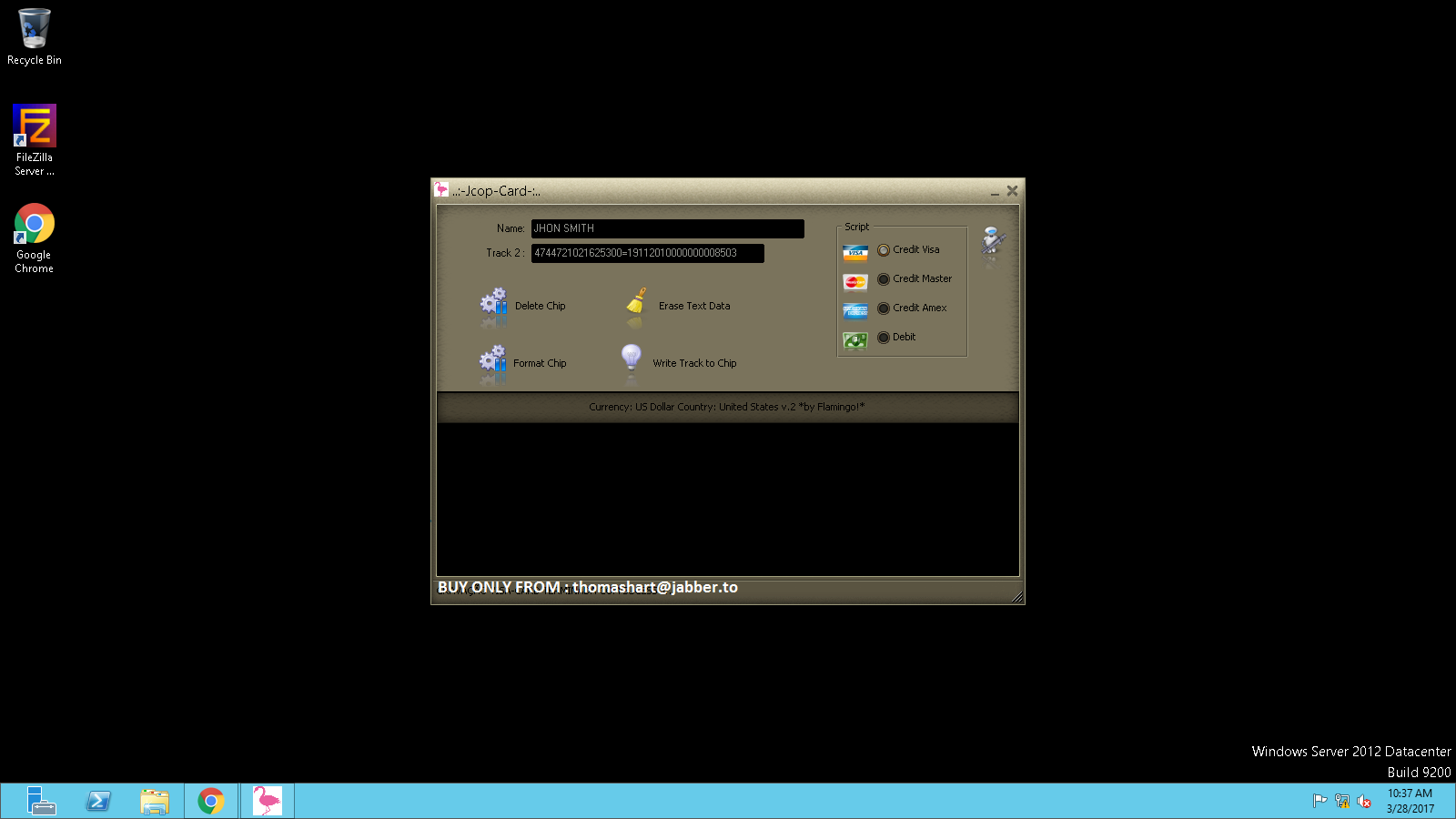Open PowerShell from the taskbar
This screenshot has width=1456, height=819.
tap(98, 801)
